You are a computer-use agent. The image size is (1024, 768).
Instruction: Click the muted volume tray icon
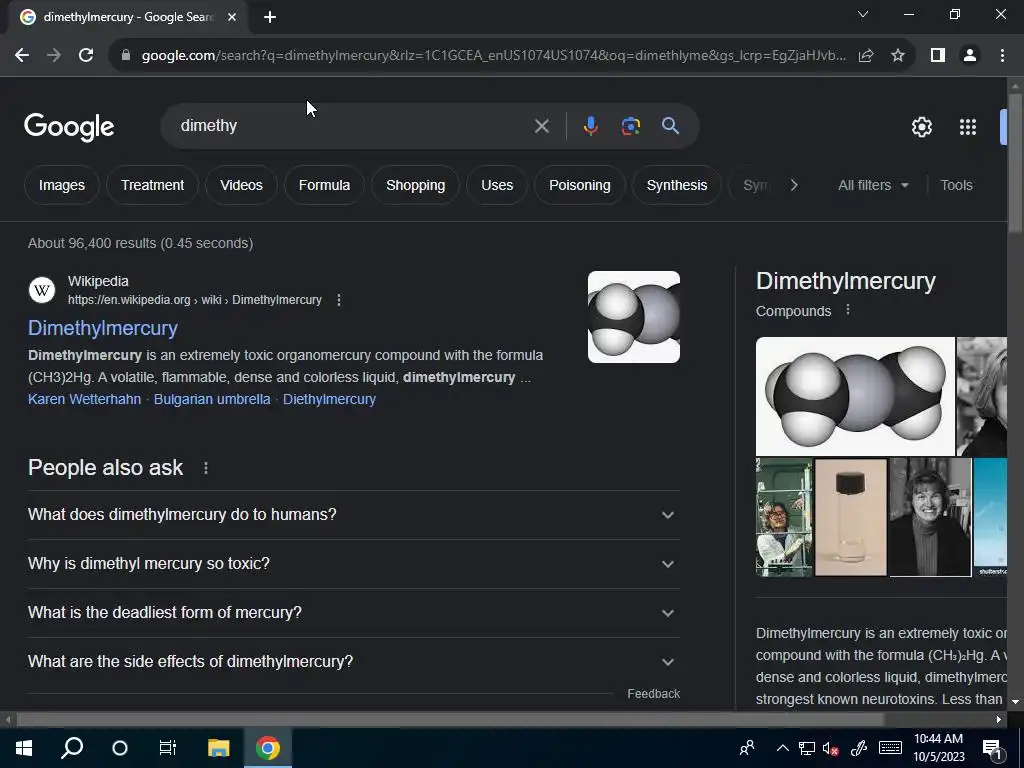831,748
